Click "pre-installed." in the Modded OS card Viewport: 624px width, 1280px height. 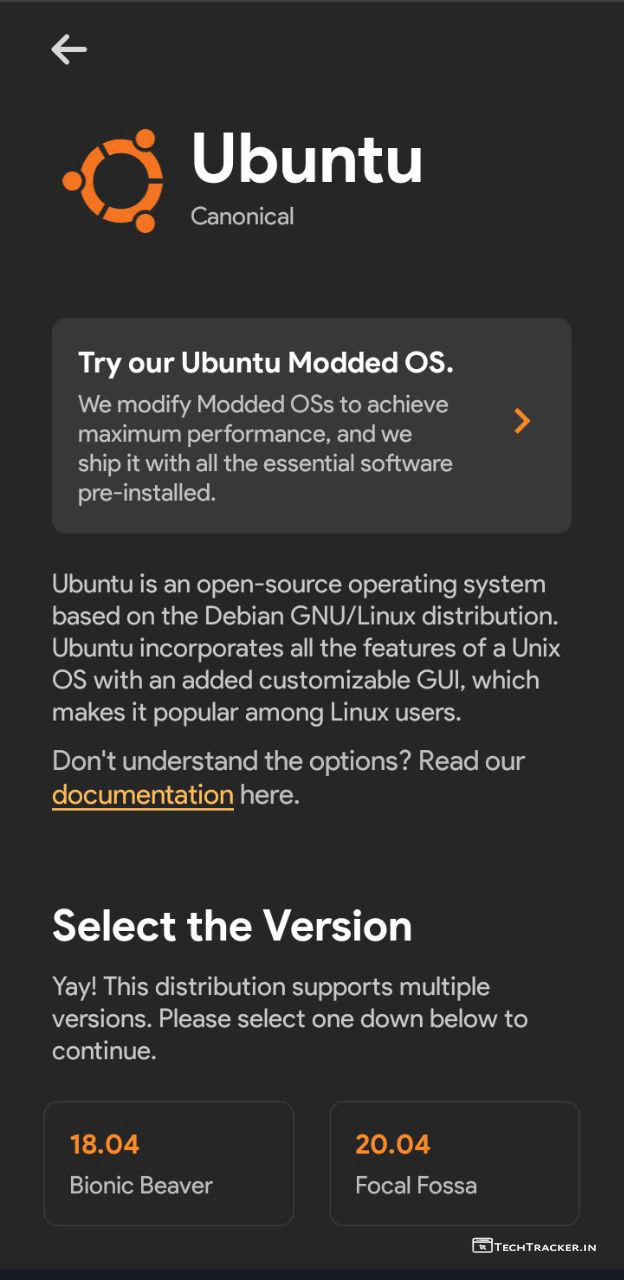[x=147, y=493]
